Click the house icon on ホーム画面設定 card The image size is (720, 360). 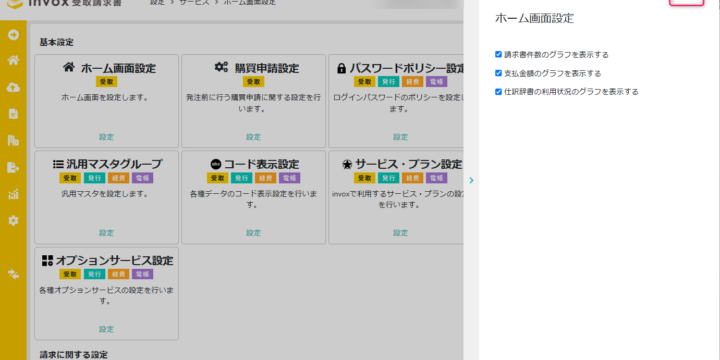(68, 68)
